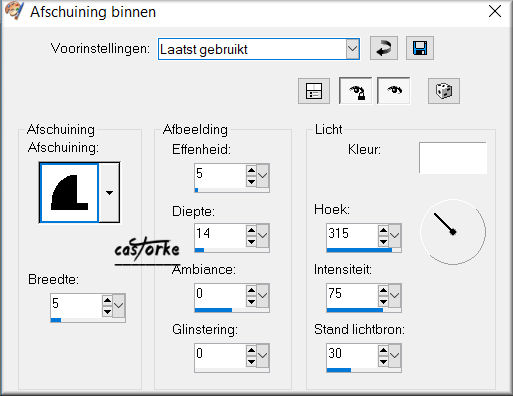513x396 pixels.
Task: Open the Voorinstellingen presets dropdown
Action: pos(352,49)
